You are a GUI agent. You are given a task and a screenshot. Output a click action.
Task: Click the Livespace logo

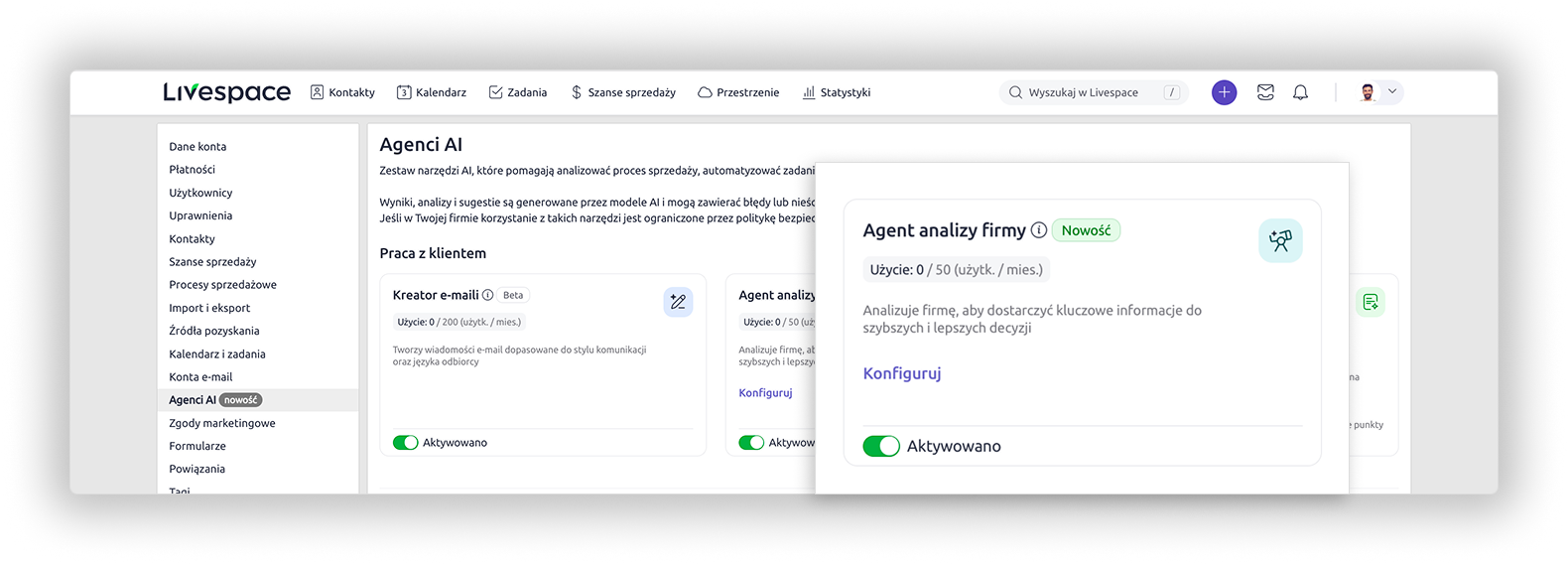[227, 92]
